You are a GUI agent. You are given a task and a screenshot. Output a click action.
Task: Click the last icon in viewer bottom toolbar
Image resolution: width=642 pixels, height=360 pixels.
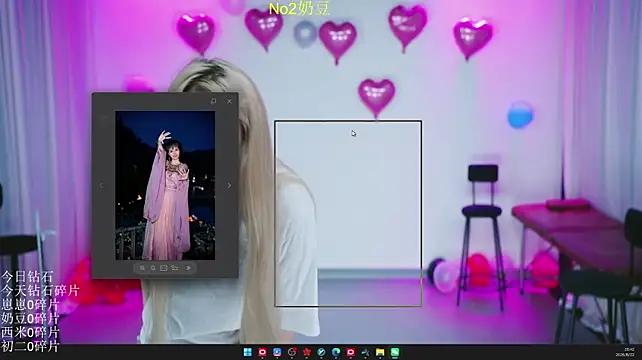pos(188,268)
